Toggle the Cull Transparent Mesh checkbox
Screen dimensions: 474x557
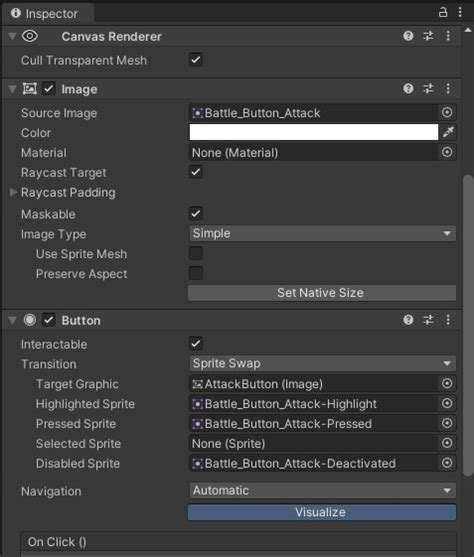coord(196,60)
